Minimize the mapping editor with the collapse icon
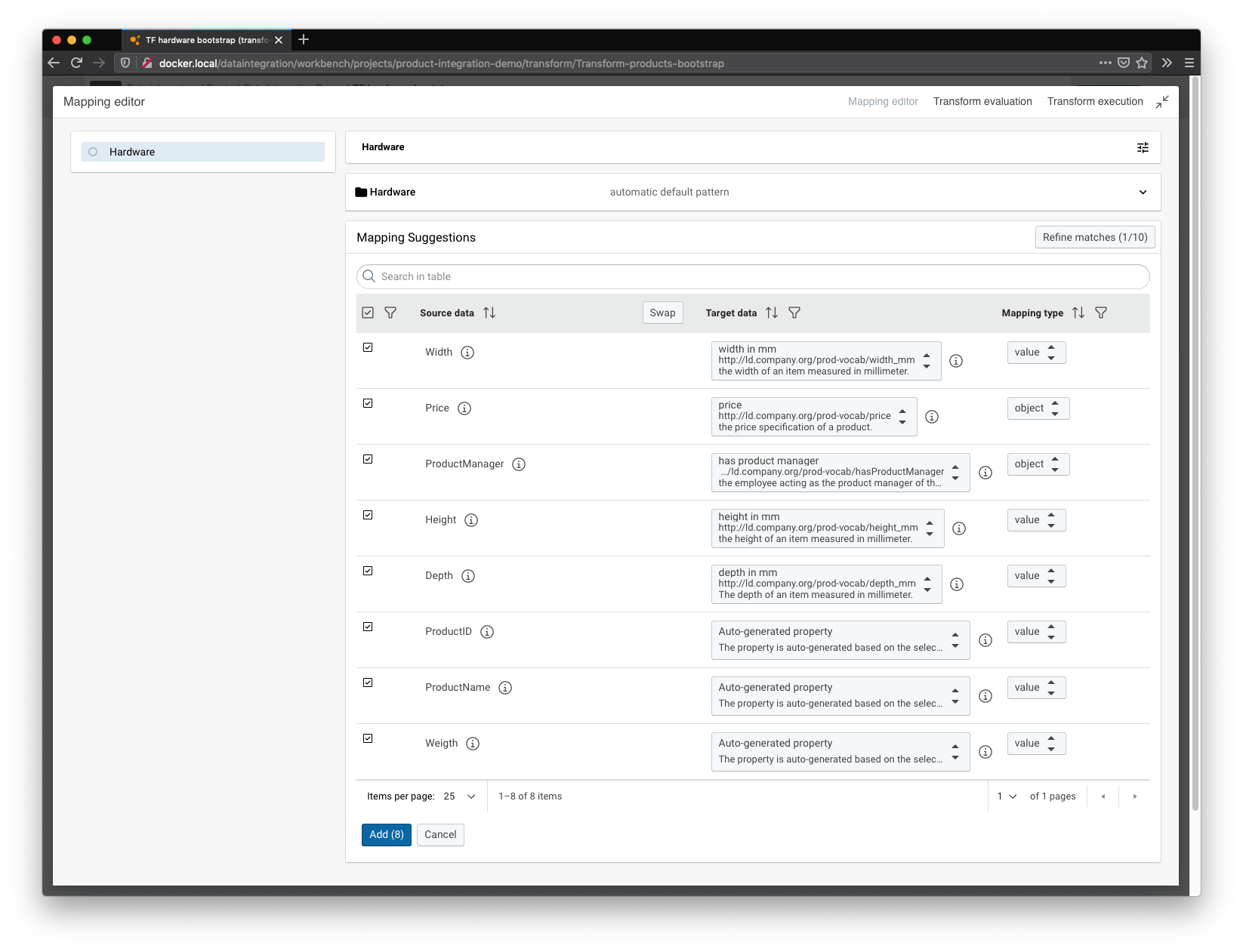1243x952 pixels. [x=1162, y=102]
